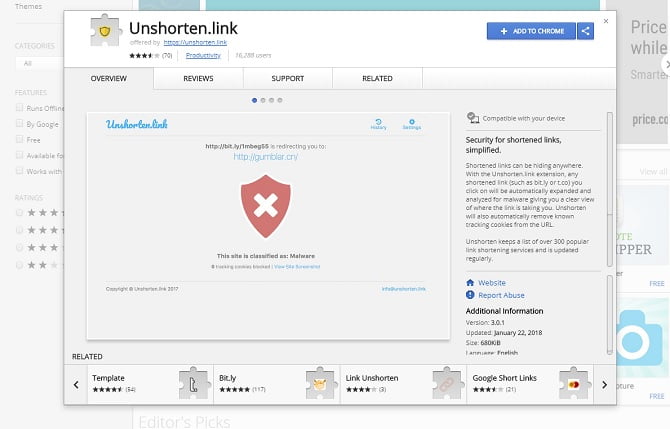This screenshot has width=670, height=429.
Task: Select the third screenshot carousel dot
Action: point(271,100)
